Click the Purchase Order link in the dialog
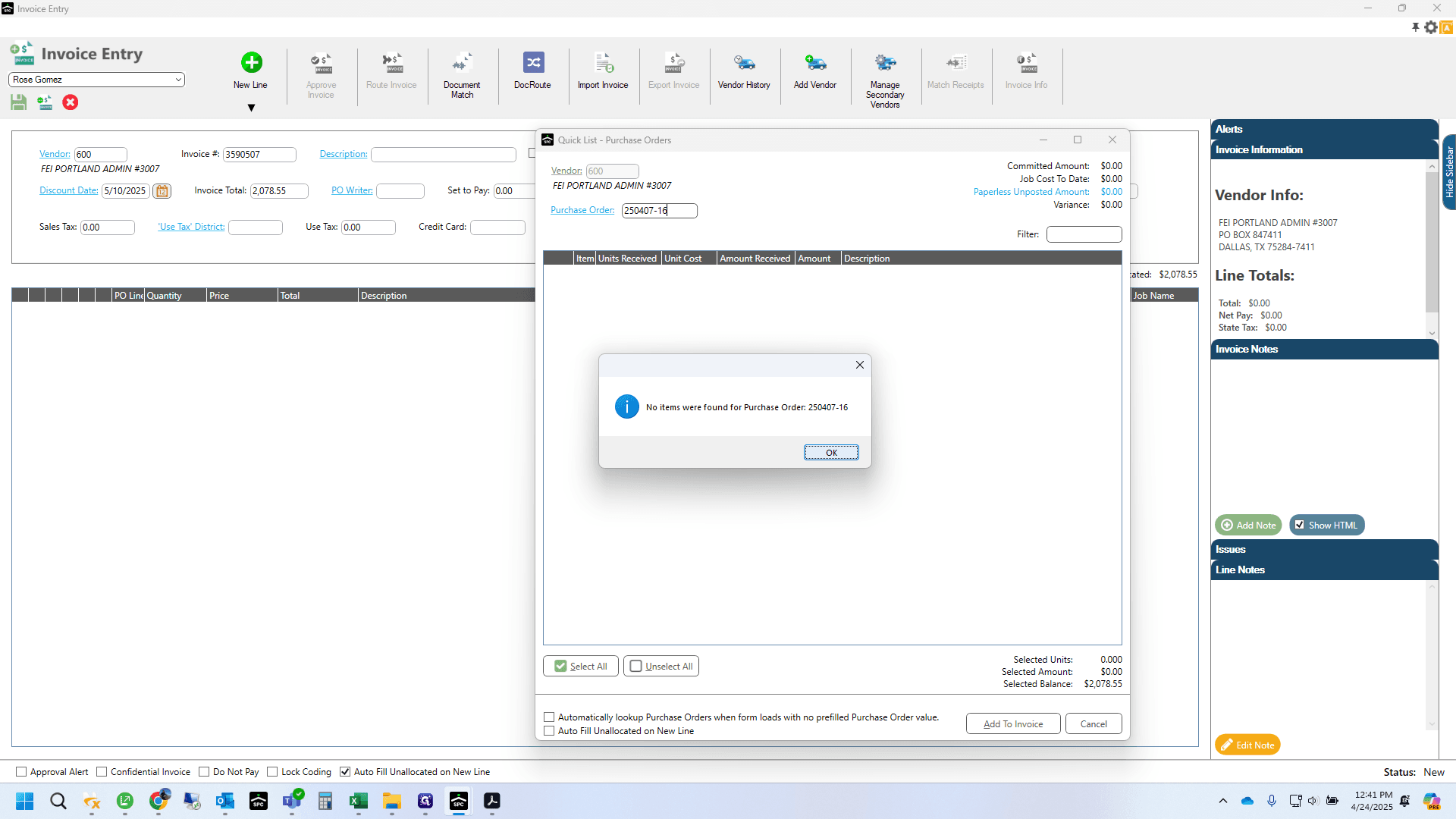This screenshot has height=819, width=1456. click(x=582, y=210)
